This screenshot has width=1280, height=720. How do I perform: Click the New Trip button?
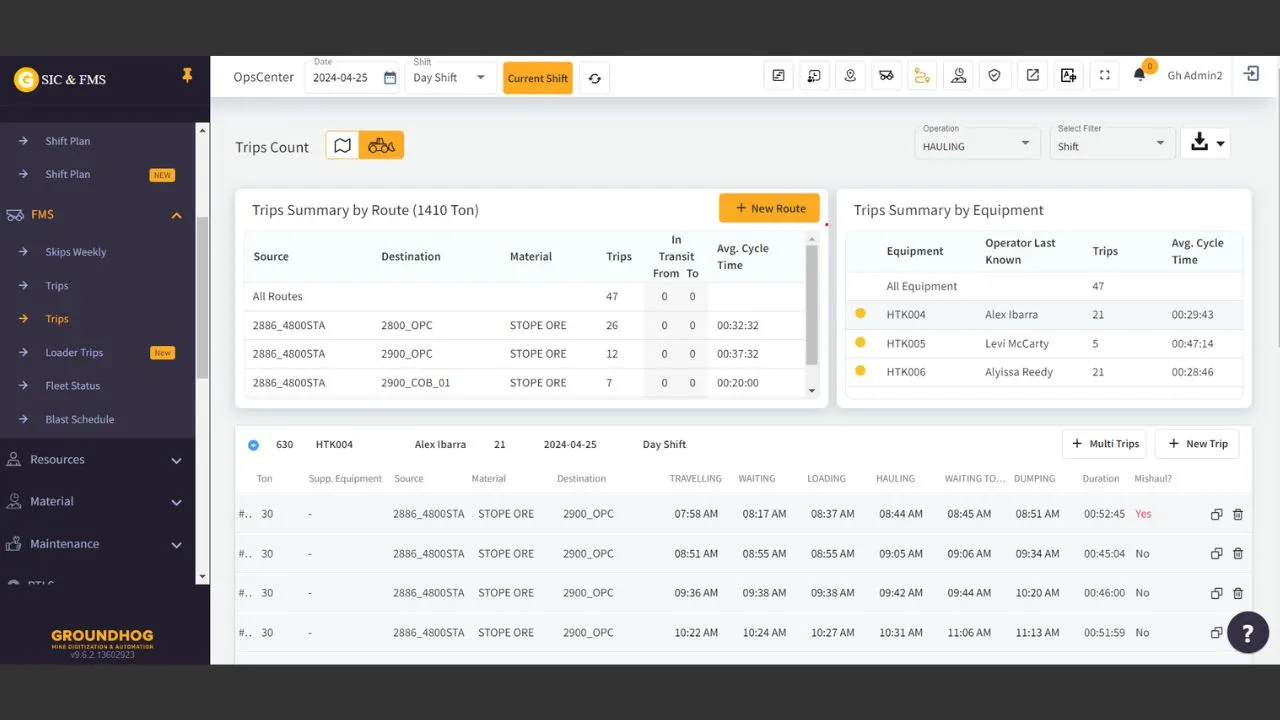pyautogui.click(x=1197, y=444)
